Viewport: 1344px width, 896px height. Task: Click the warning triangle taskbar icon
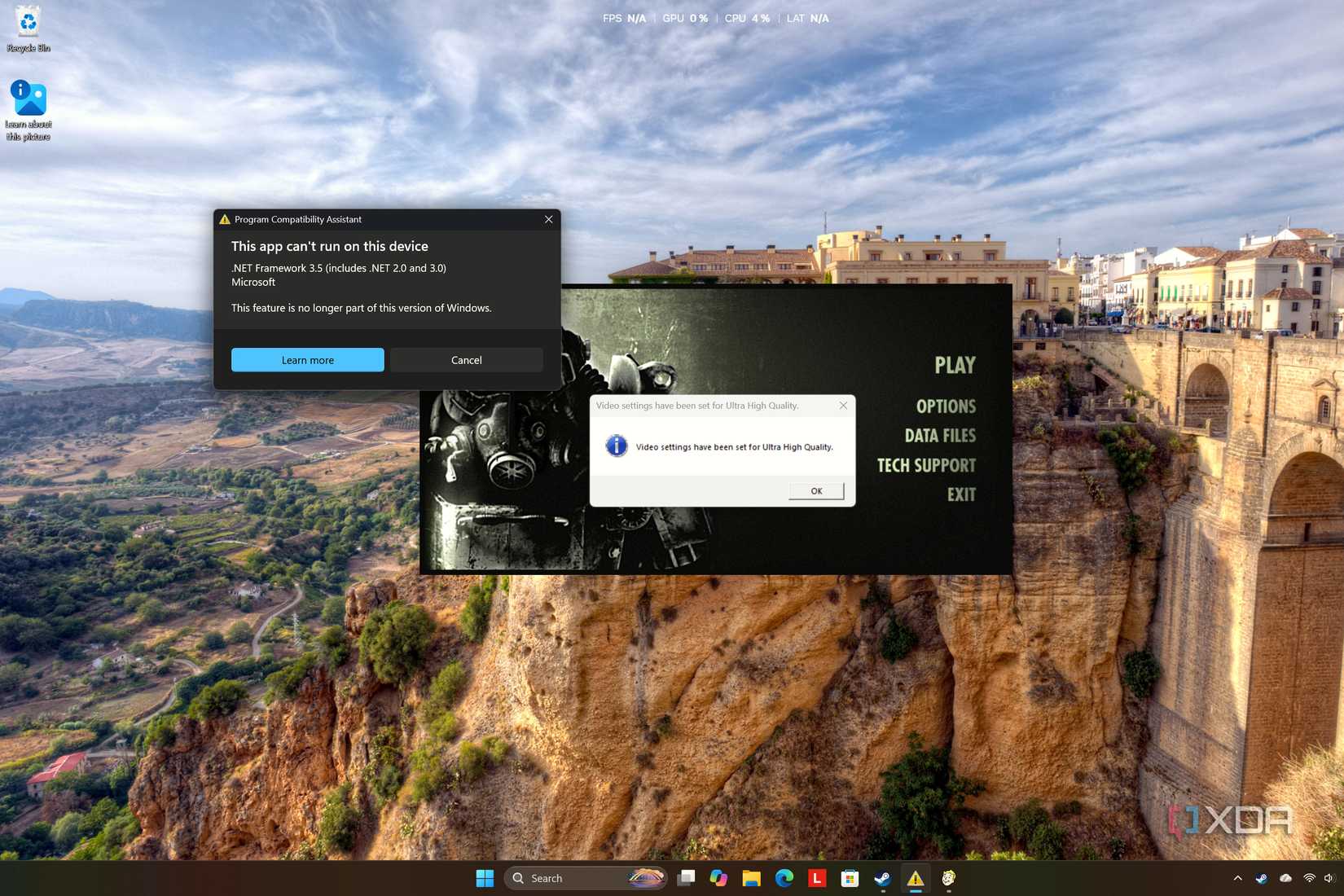tap(916, 878)
